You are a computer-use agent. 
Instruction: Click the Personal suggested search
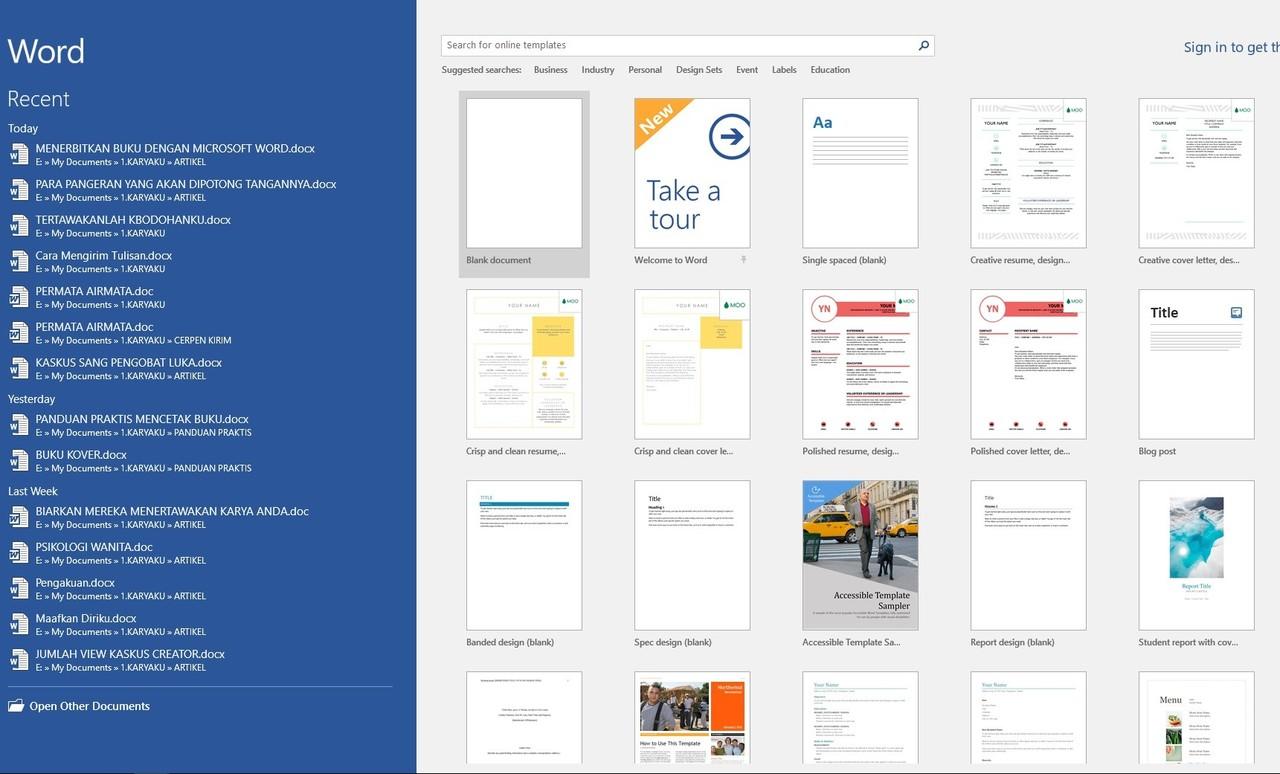645,70
